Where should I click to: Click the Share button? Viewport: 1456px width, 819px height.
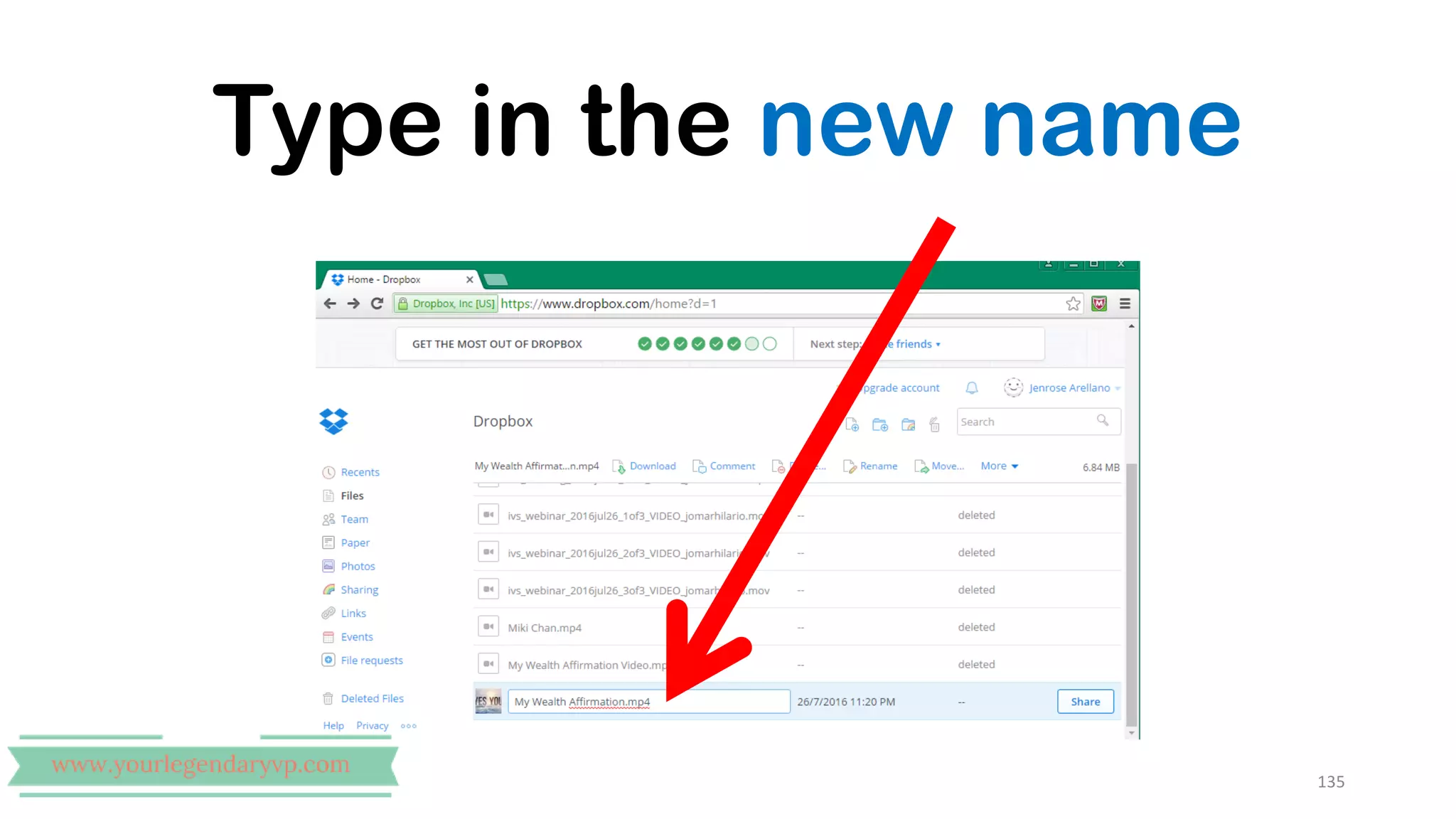pyautogui.click(x=1086, y=702)
